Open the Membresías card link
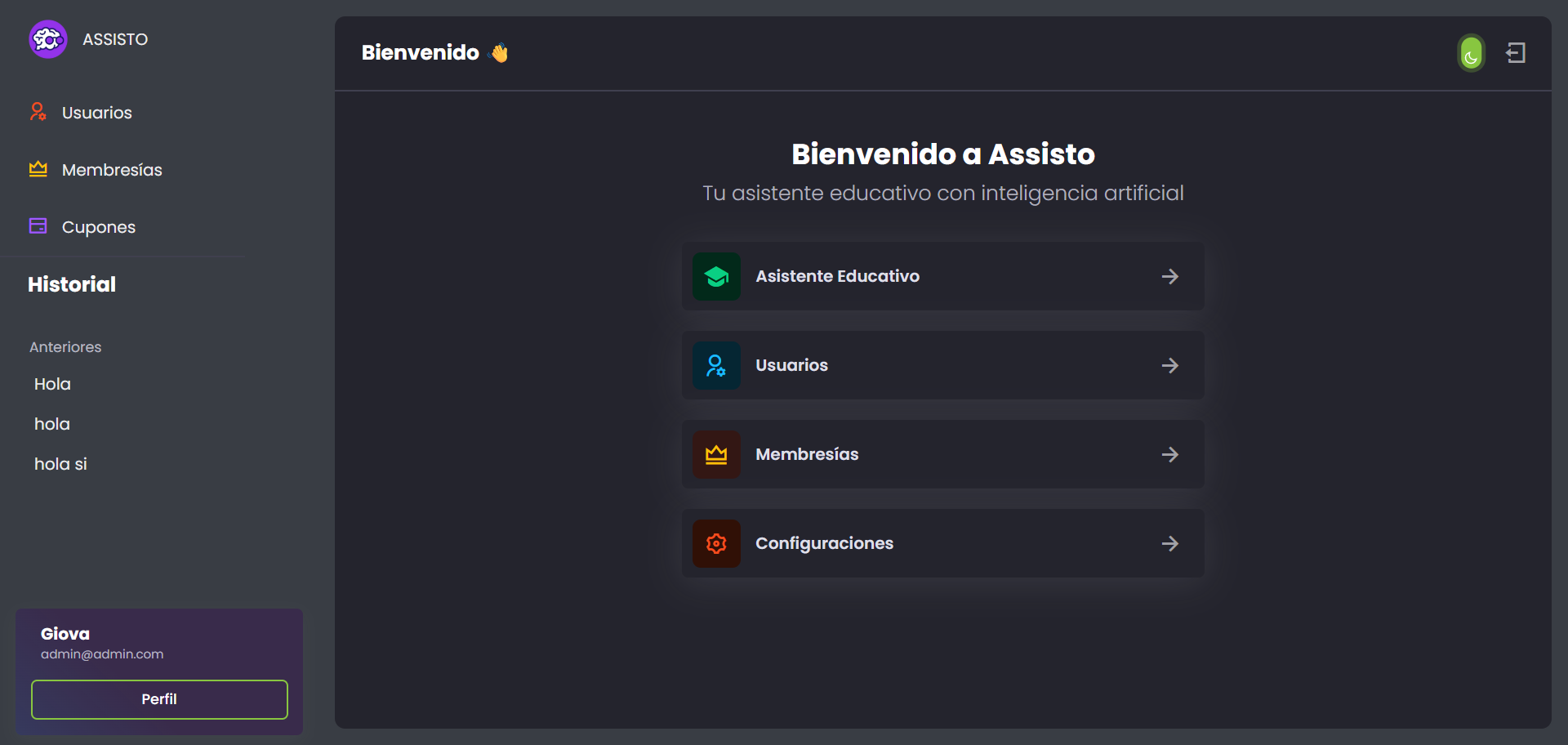The image size is (1568, 745). 942,454
